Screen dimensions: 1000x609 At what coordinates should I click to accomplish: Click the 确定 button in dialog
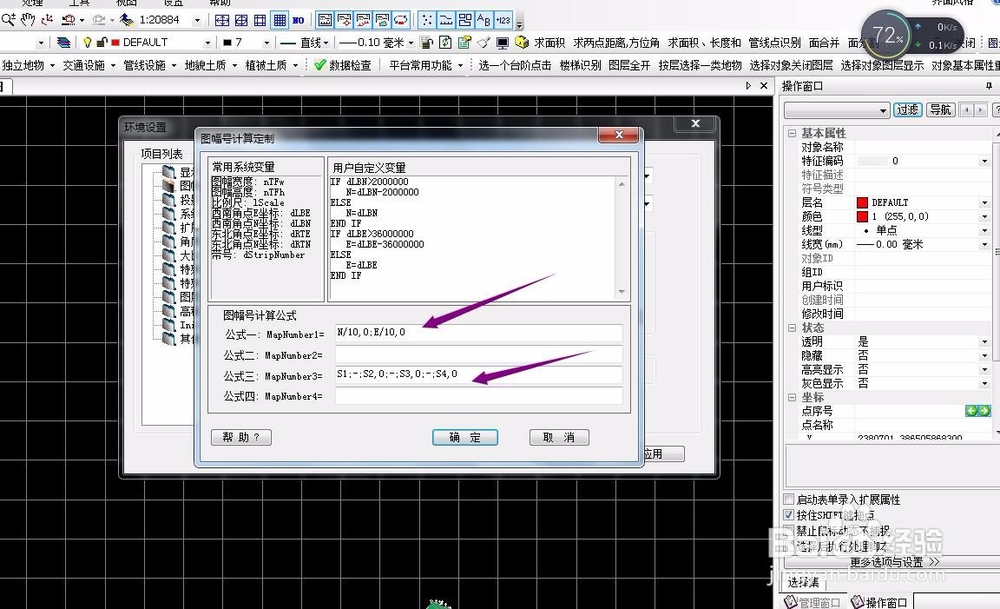tap(465, 437)
